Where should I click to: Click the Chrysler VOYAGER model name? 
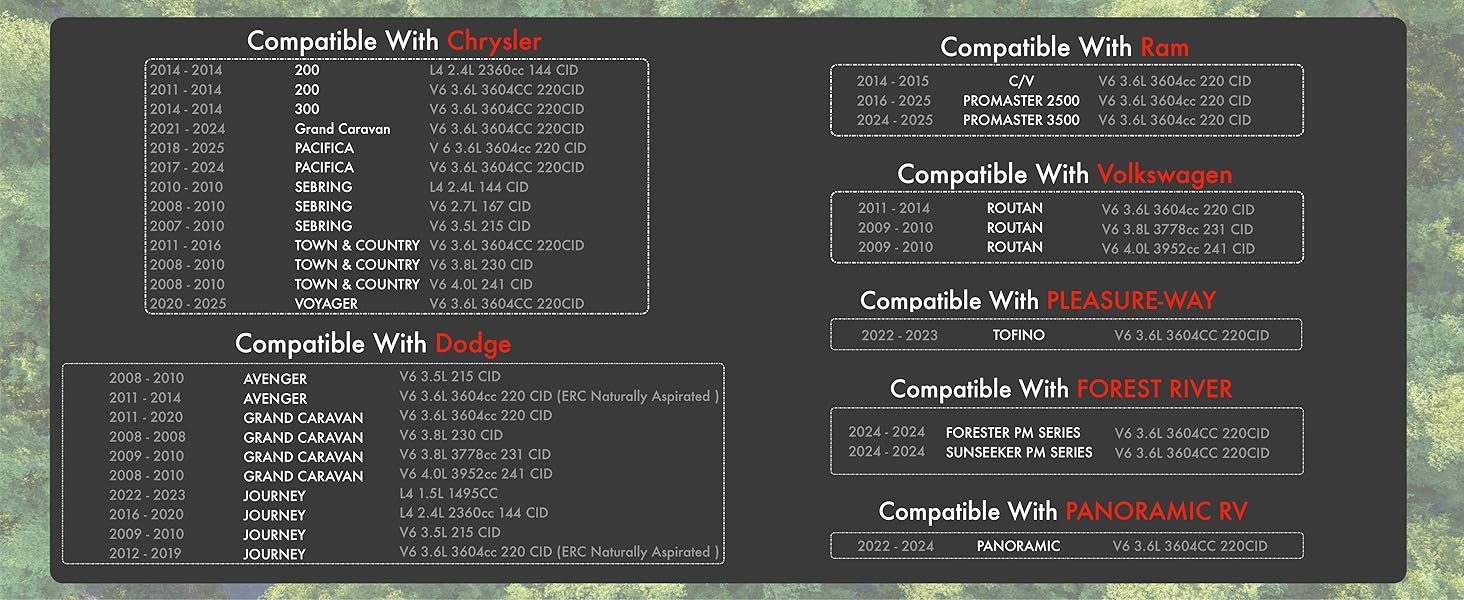[x=326, y=304]
